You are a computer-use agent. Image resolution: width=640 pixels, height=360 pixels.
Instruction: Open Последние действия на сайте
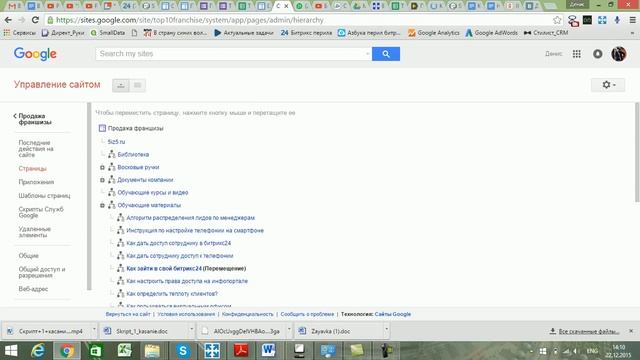click(x=36, y=149)
